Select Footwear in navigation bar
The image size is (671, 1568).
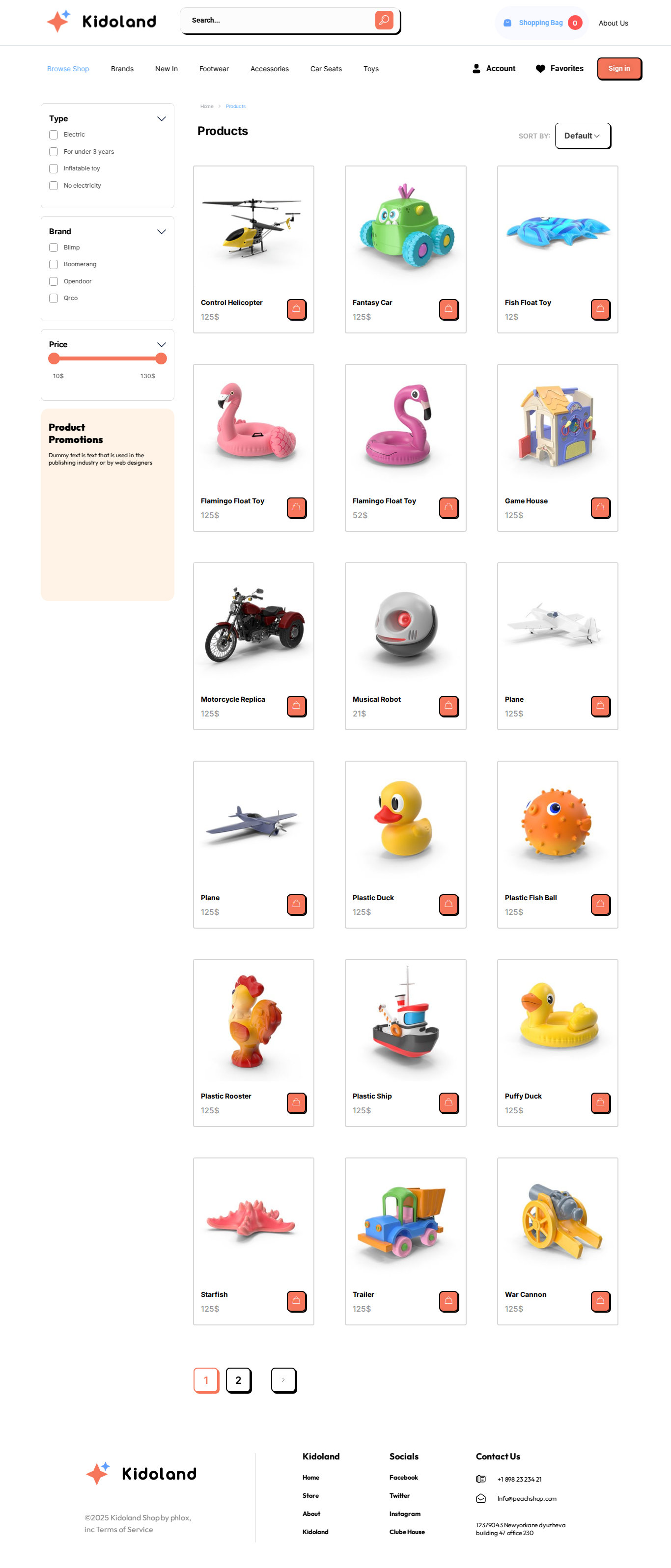click(x=214, y=69)
